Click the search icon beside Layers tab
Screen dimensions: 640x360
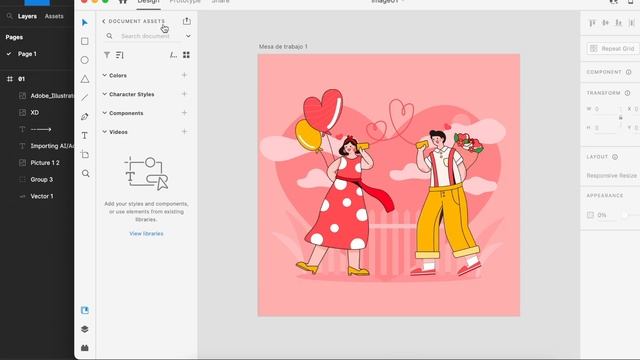point(9,16)
